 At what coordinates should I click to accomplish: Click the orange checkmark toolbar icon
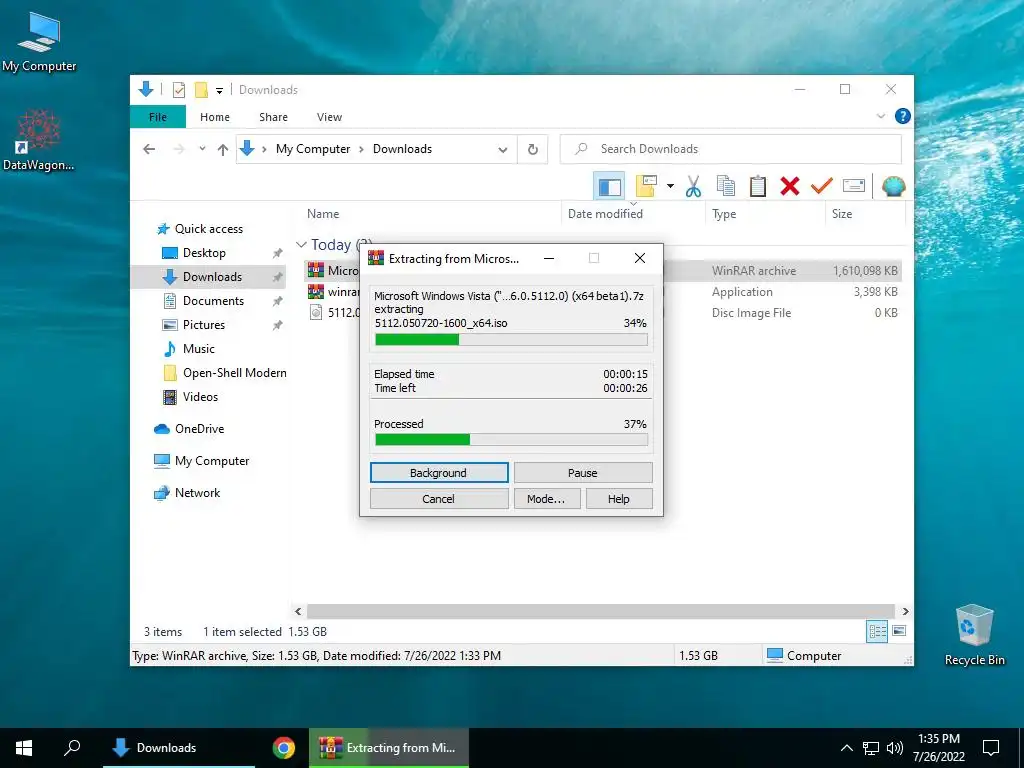click(x=822, y=187)
